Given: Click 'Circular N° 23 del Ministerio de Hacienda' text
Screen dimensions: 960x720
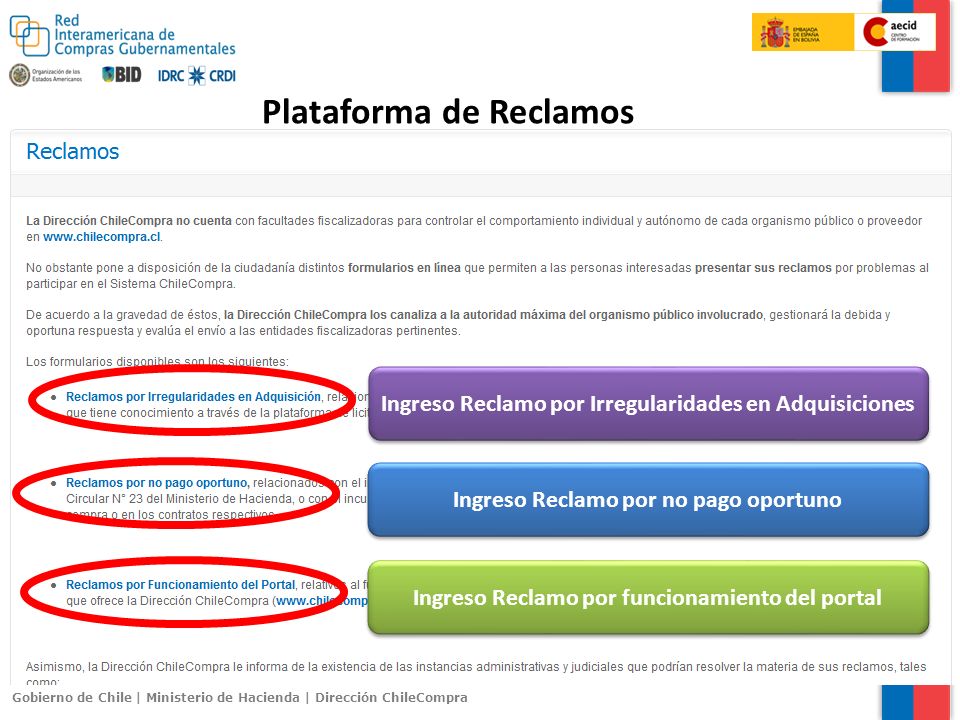Looking at the screenshot, I should pos(179,499).
